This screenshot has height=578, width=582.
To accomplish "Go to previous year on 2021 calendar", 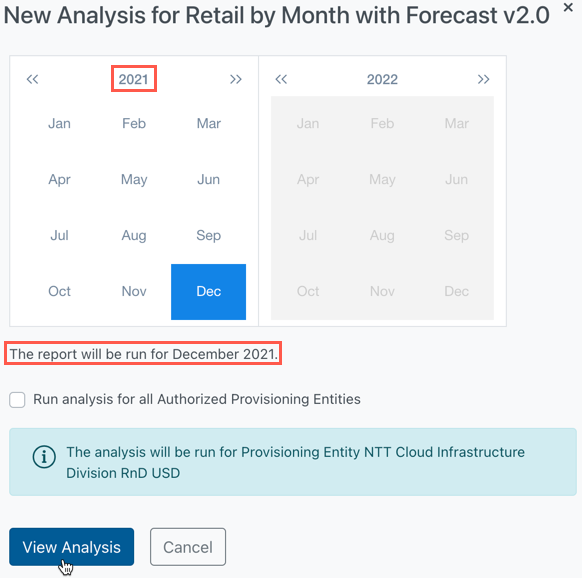I will pyautogui.click(x=32, y=79).
